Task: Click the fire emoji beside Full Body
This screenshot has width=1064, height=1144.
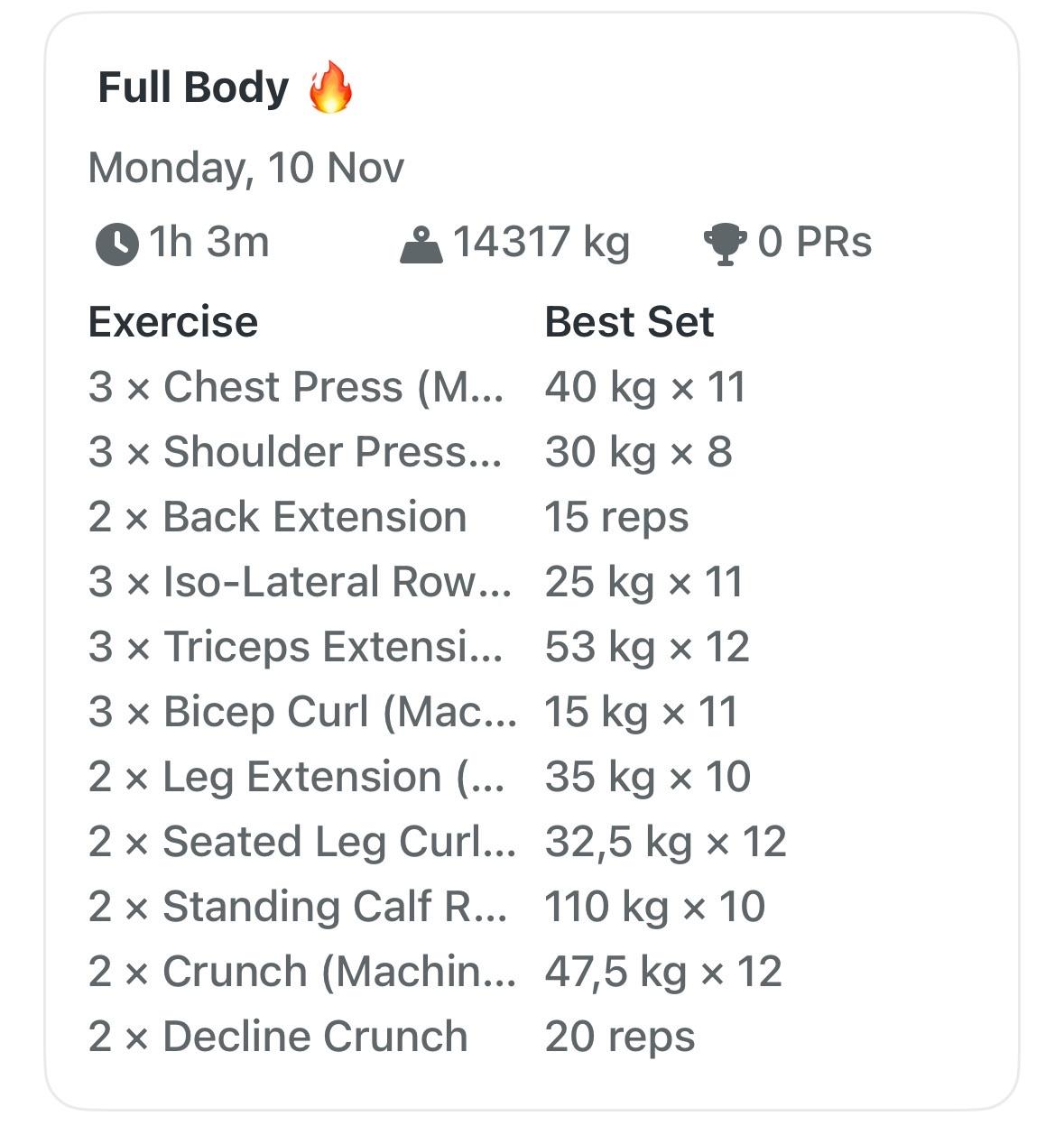Action: (330, 88)
